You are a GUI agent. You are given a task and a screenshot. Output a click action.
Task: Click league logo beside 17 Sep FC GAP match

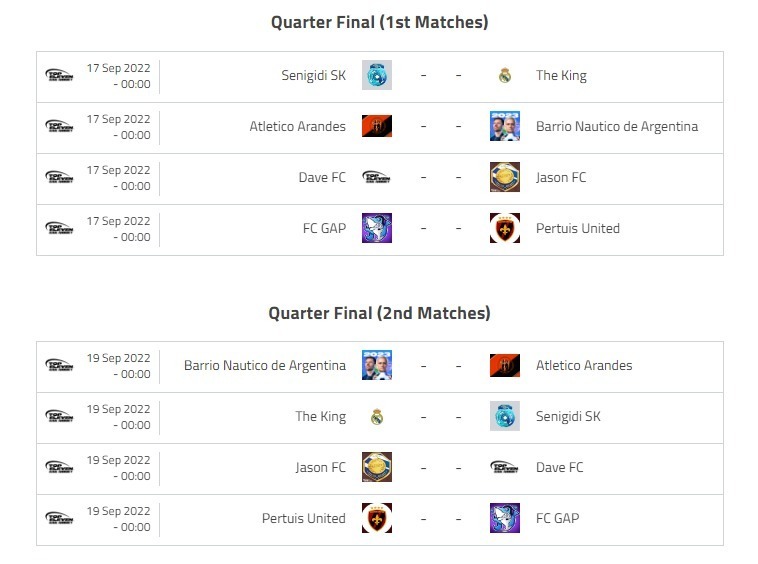click(x=59, y=228)
